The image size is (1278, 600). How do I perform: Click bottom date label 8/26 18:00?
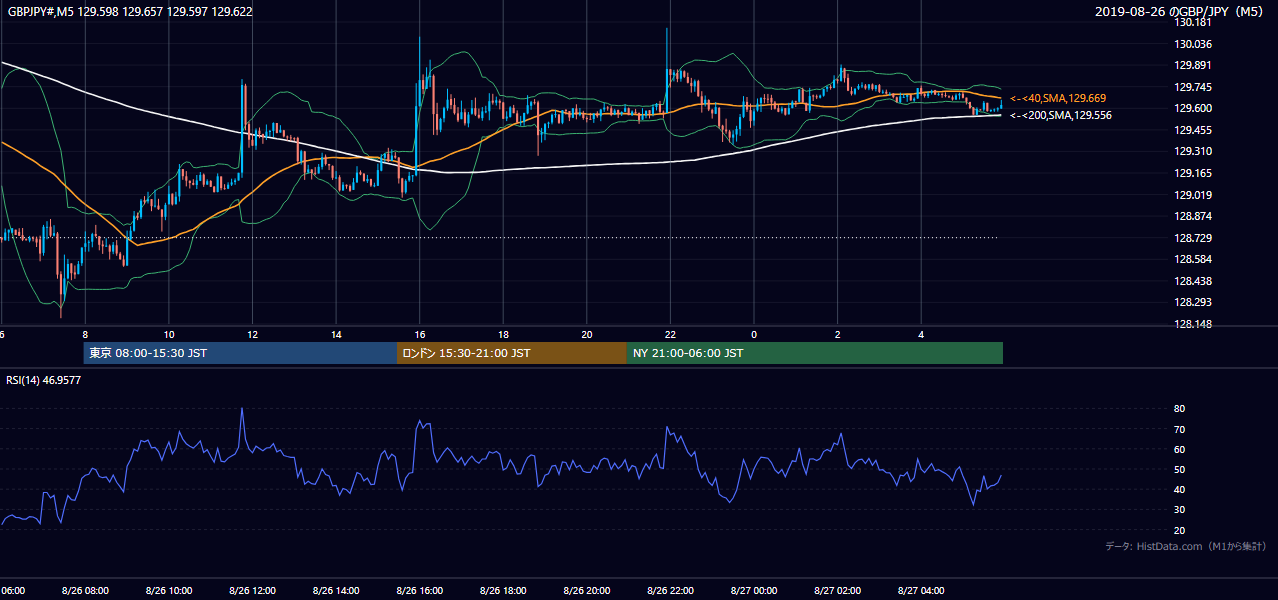point(502,591)
